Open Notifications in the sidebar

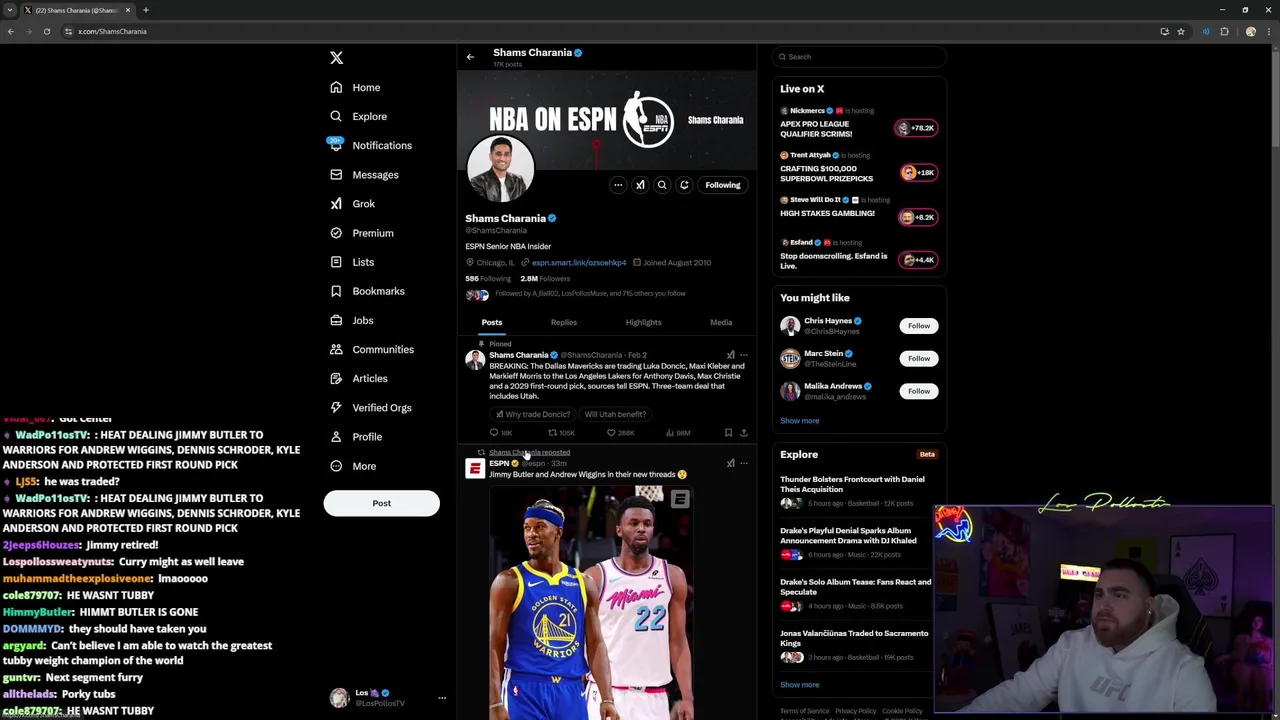tap(370, 146)
